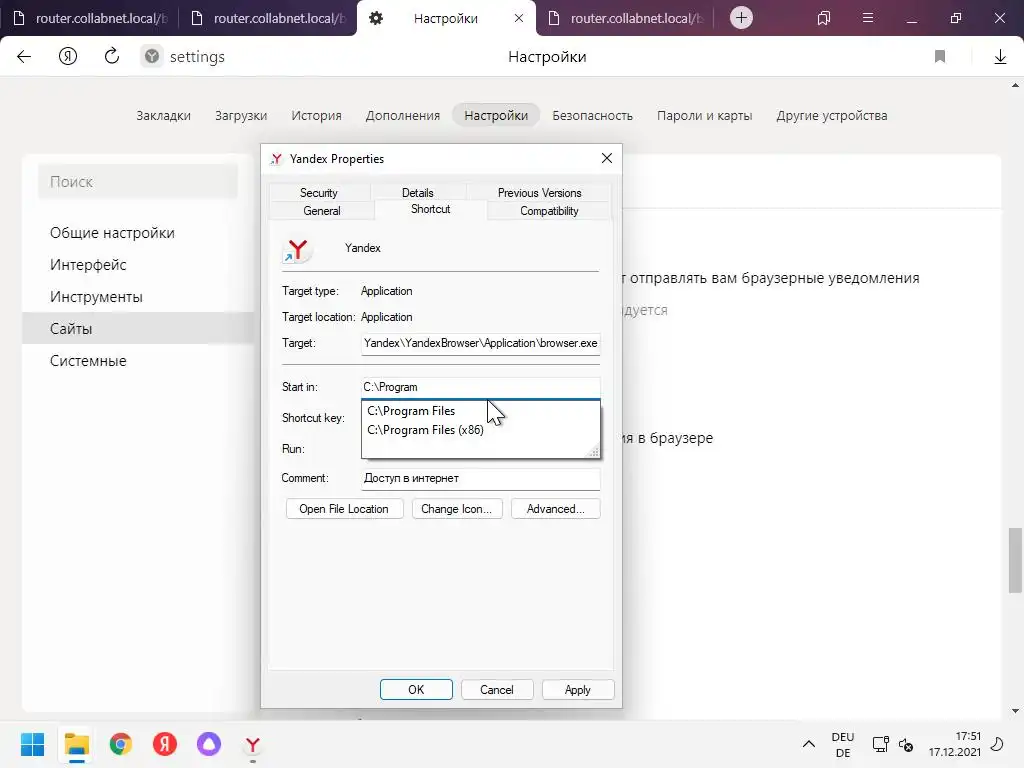Click the Comment field
Viewport: 1024px width, 768px height.
[x=481, y=478]
